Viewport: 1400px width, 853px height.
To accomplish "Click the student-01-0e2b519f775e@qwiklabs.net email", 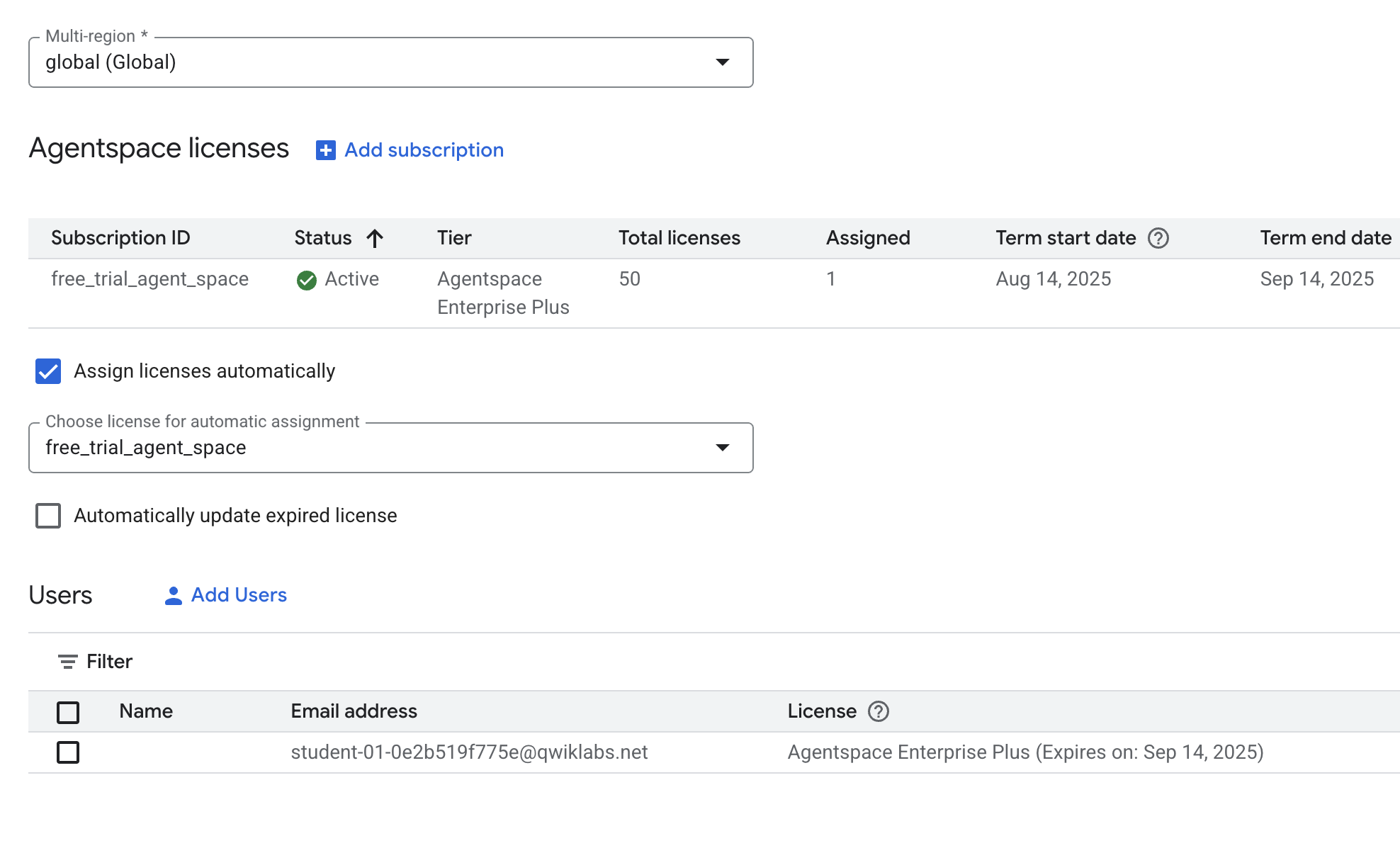I will [x=469, y=752].
